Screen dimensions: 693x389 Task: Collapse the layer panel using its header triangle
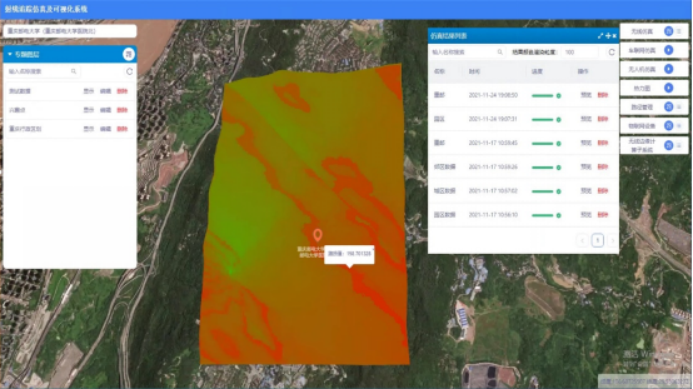tap(10, 54)
